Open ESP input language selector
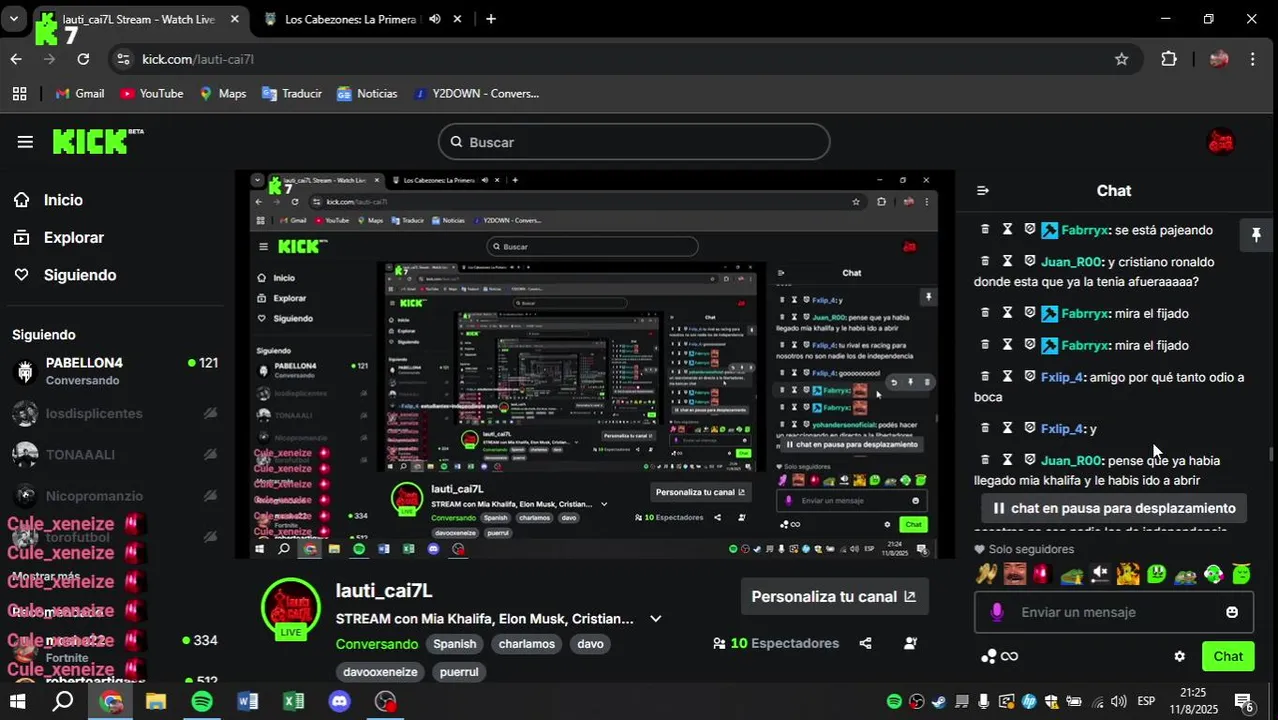 point(1146,701)
